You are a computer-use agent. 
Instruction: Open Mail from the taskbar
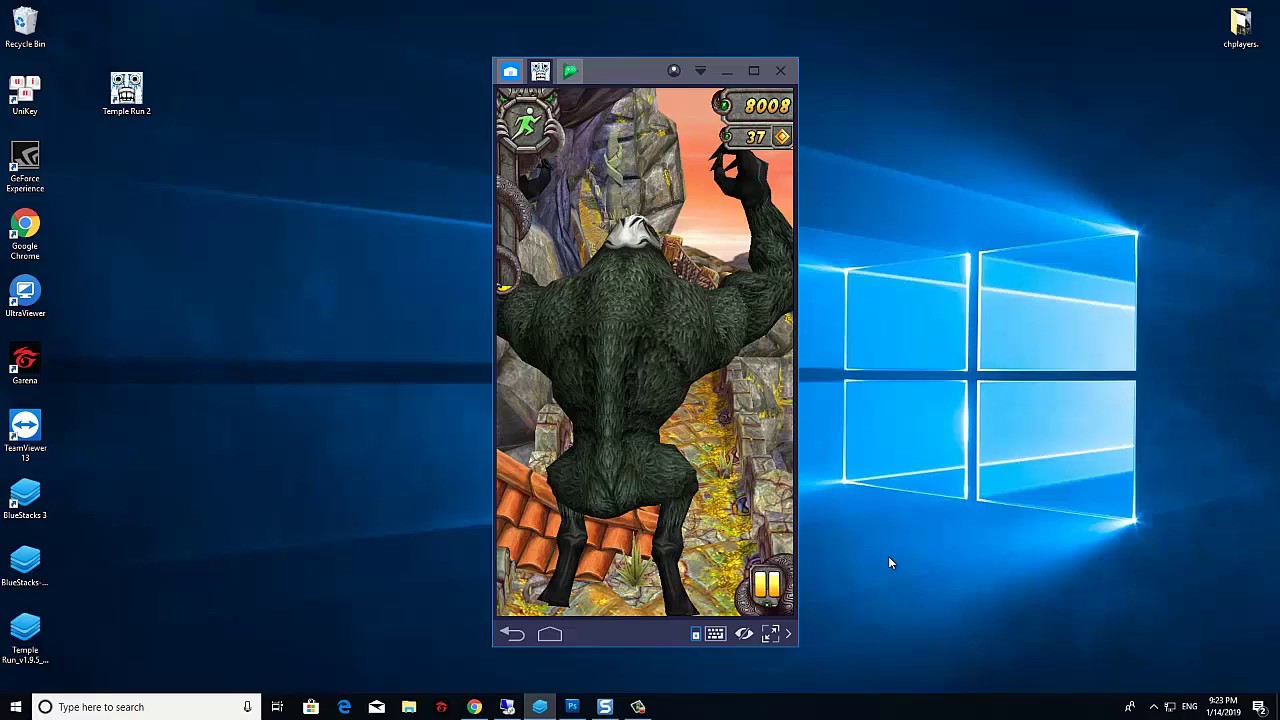pyautogui.click(x=376, y=707)
